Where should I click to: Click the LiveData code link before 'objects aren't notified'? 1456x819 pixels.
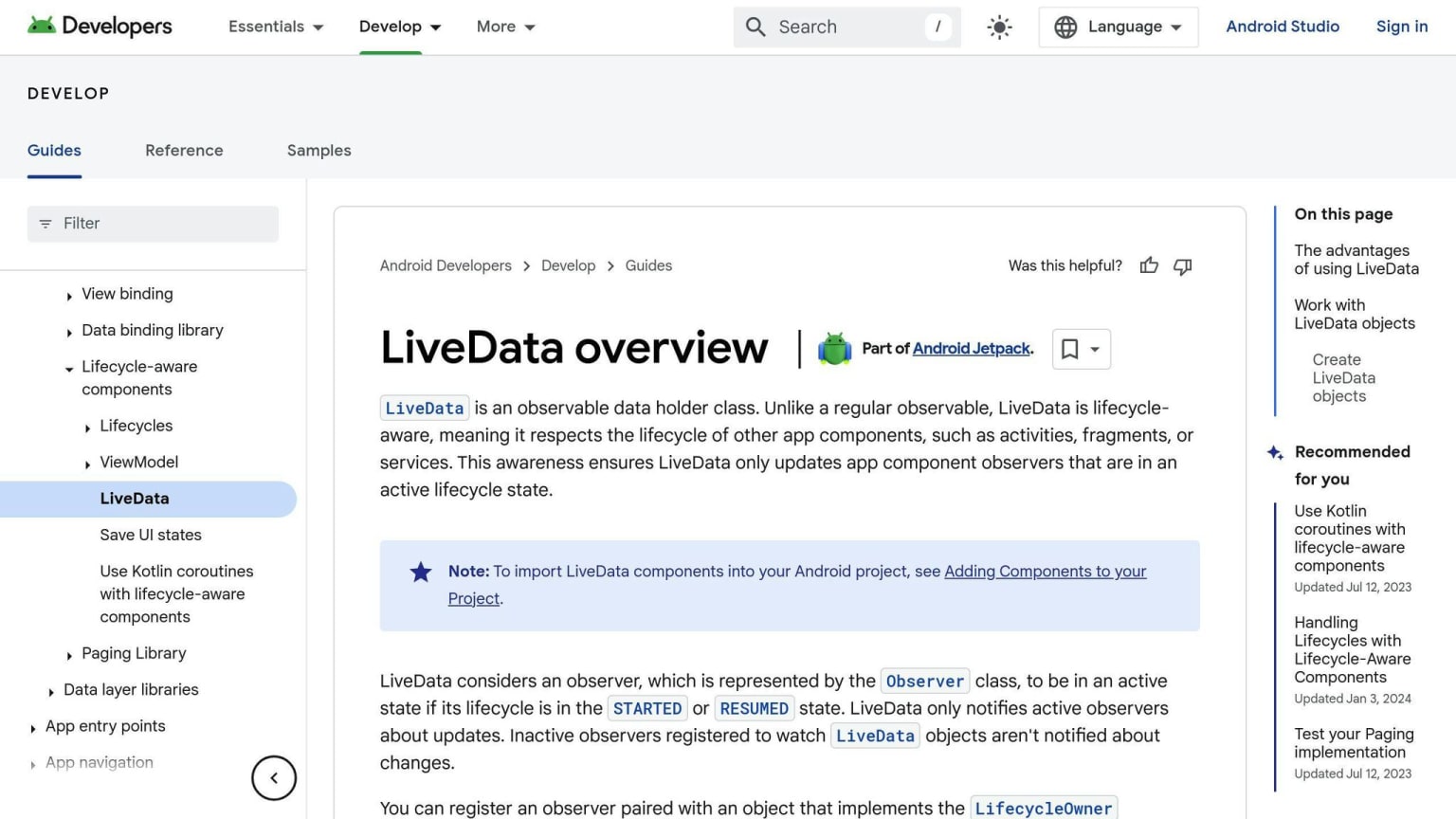click(x=875, y=737)
